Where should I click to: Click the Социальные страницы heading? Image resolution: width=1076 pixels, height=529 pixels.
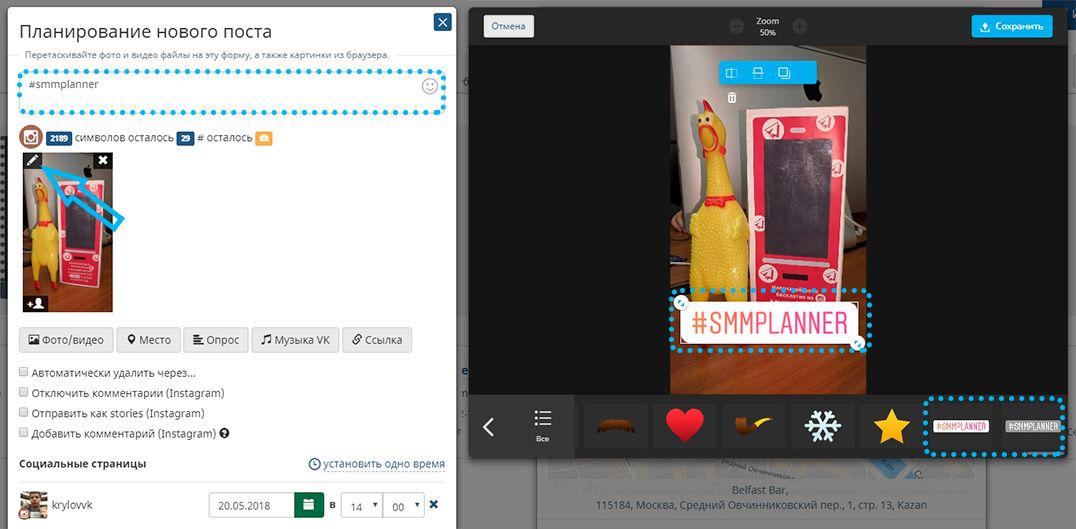point(82,464)
